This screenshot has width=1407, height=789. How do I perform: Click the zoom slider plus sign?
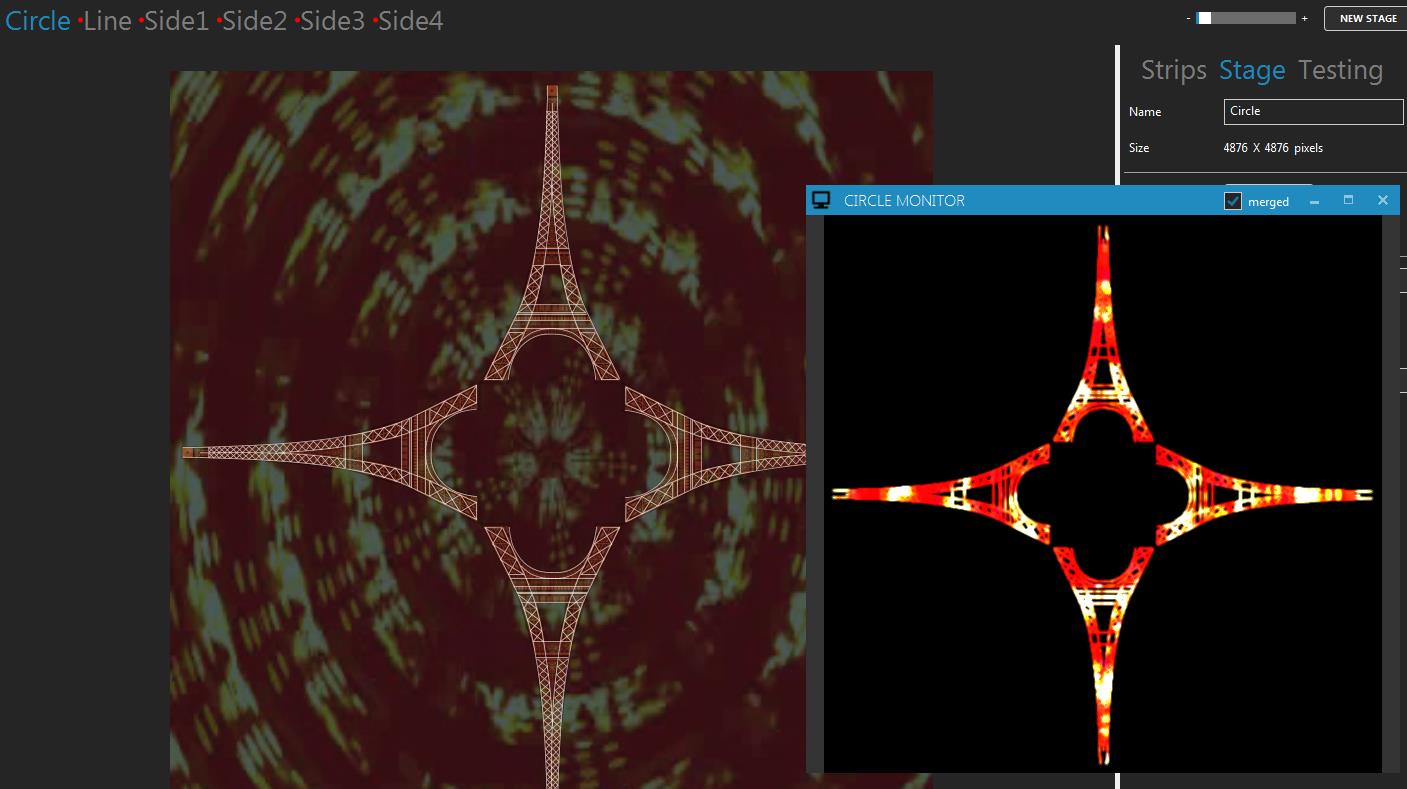click(x=1304, y=18)
